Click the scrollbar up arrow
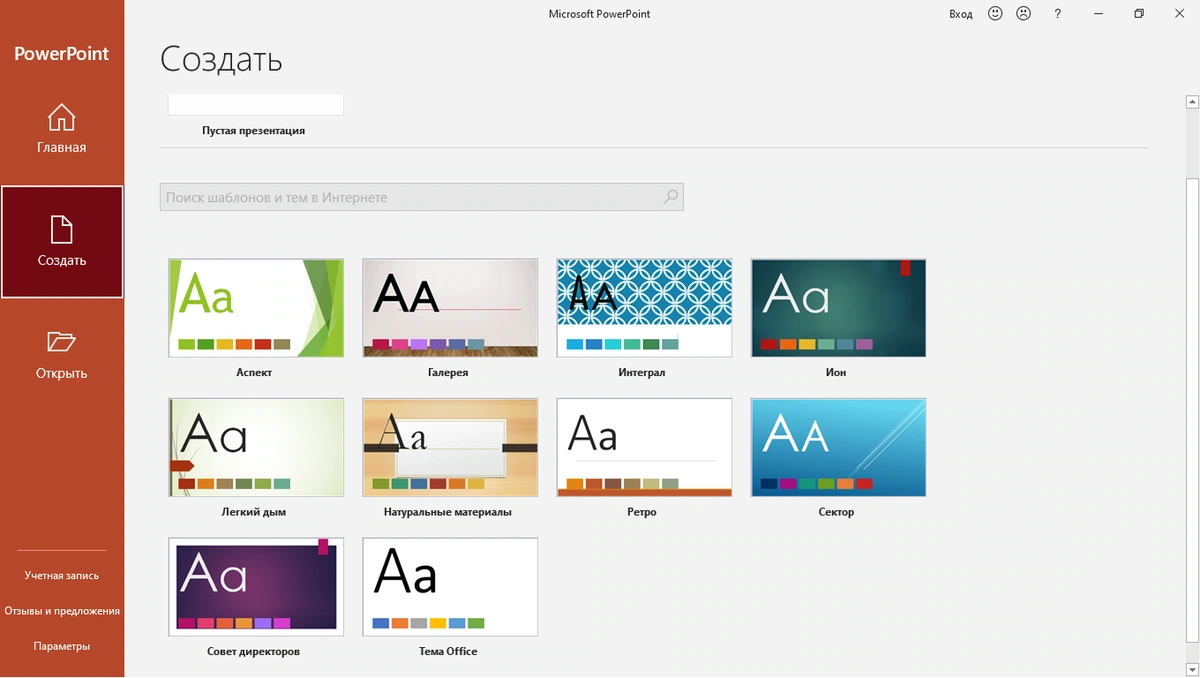The image size is (1200, 678). click(x=1192, y=101)
